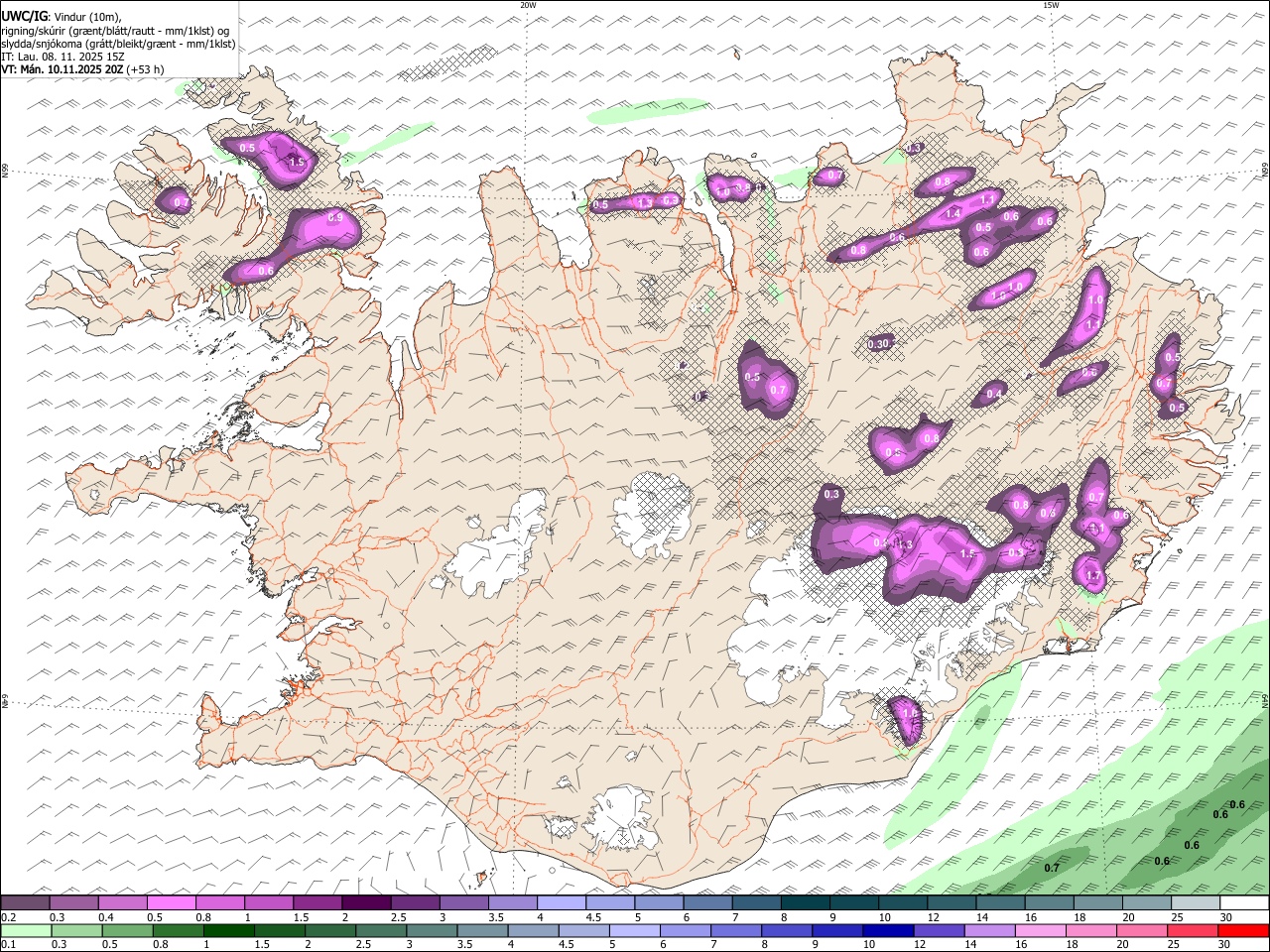Click the UWC/IG title text

[x=24, y=17]
